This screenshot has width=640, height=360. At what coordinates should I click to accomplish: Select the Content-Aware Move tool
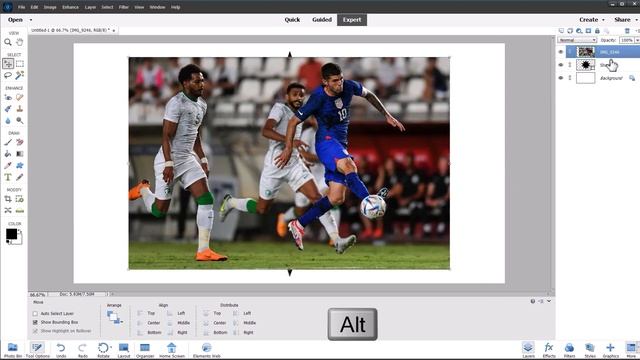pos(8,211)
